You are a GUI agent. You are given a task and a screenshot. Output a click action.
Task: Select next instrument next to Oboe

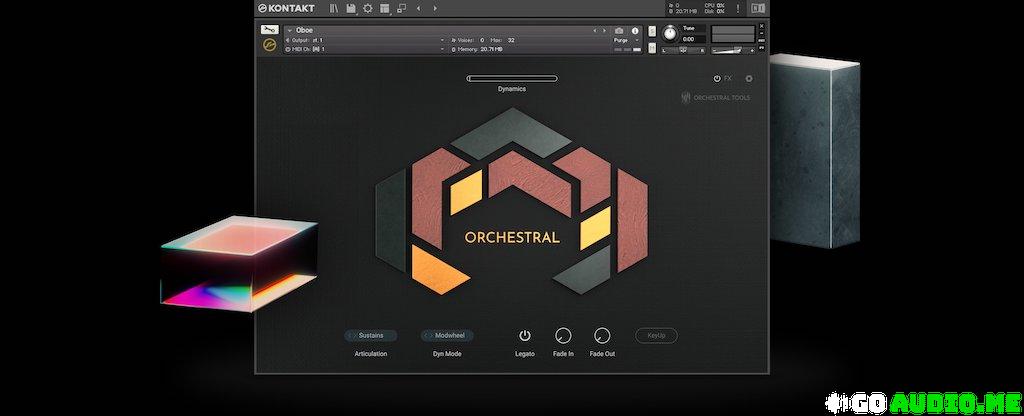pos(604,31)
